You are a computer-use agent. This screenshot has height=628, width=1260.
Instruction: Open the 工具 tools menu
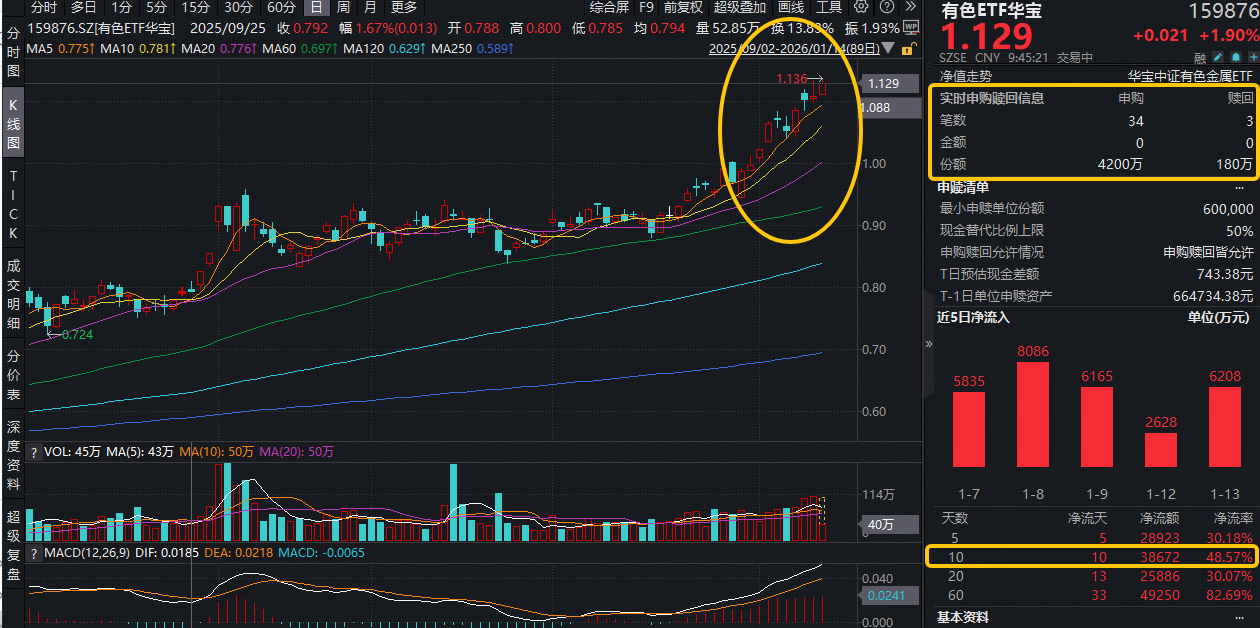tap(829, 7)
